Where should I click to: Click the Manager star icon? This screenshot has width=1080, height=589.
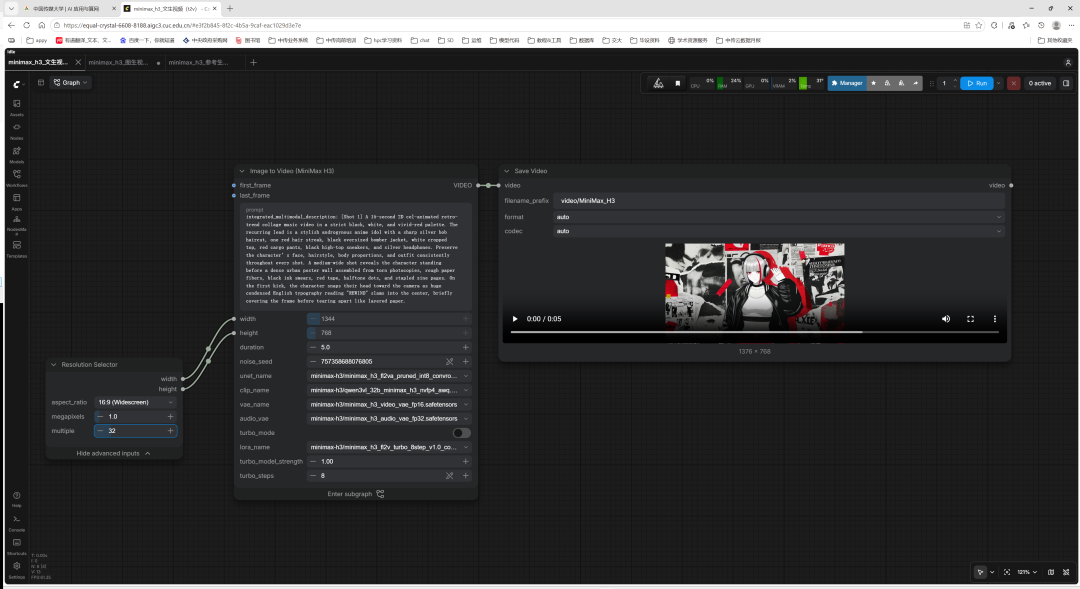coord(873,83)
